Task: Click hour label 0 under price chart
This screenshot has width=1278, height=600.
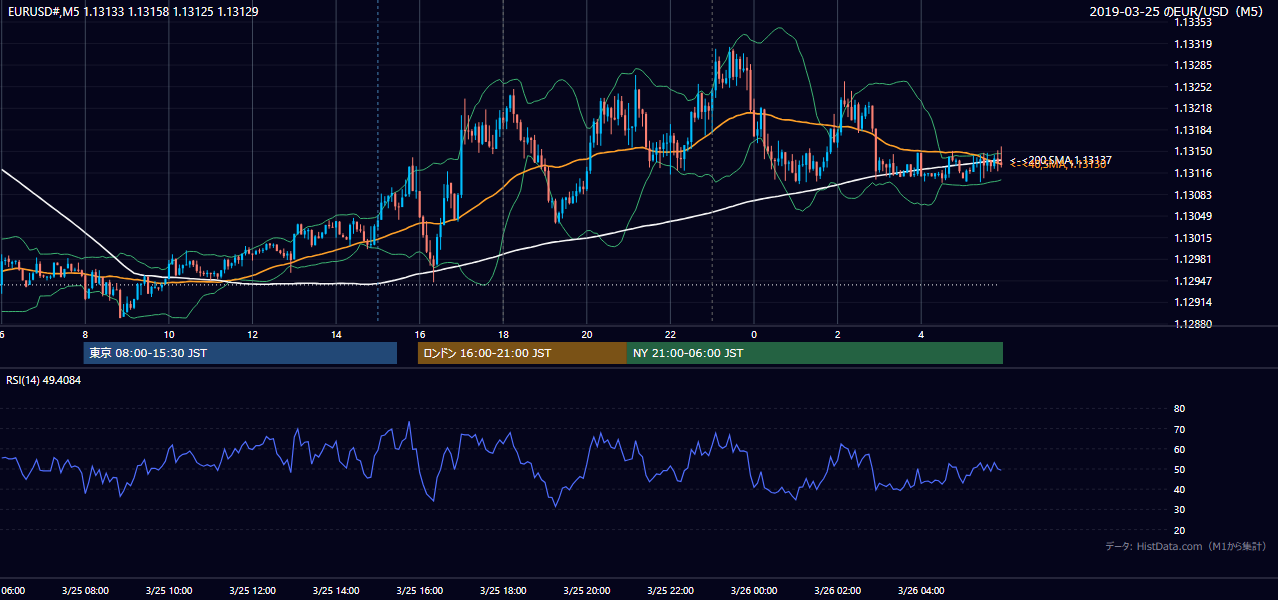Action: (x=754, y=334)
